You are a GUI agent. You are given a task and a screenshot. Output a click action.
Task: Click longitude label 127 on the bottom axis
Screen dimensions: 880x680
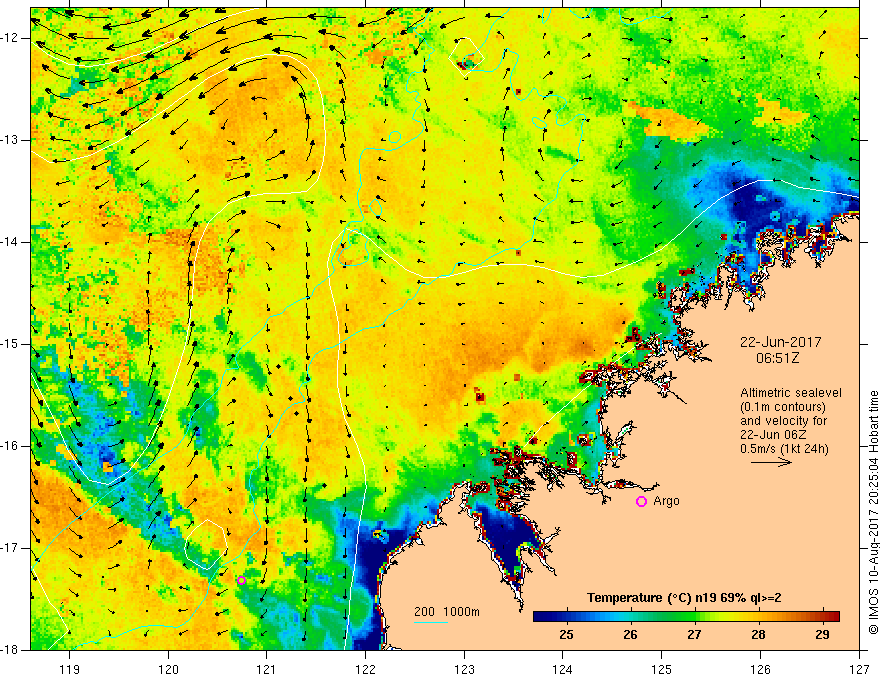coord(859,669)
